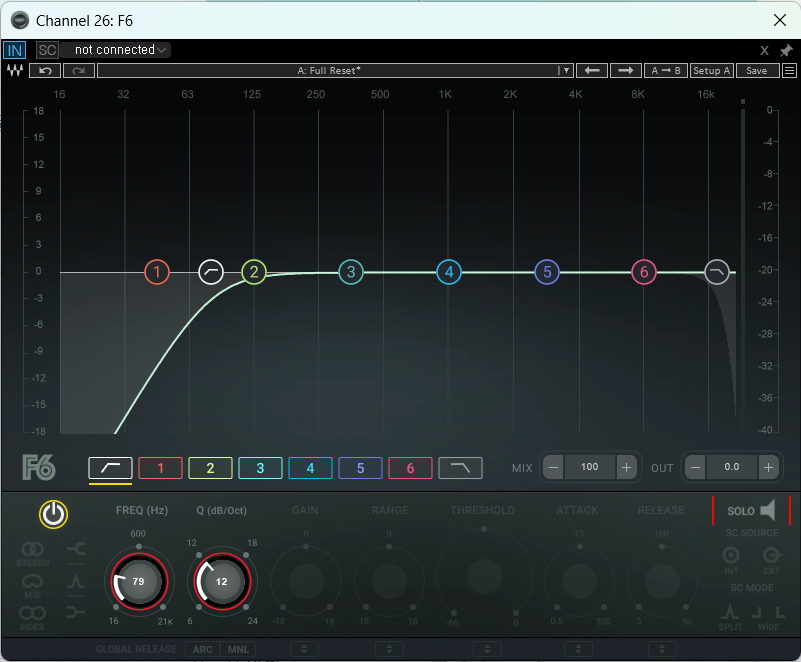The width and height of the screenshot is (801, 662).
Task: Open the hamburger menu icon
Action: (789, 71)
